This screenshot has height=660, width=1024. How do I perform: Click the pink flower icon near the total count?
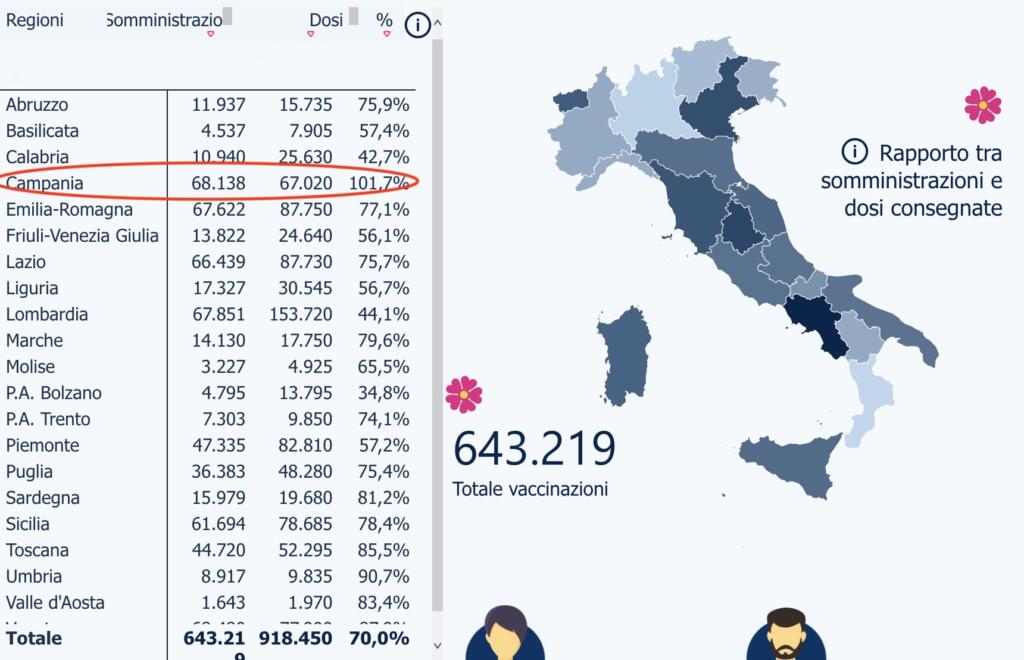coord(466,394)
